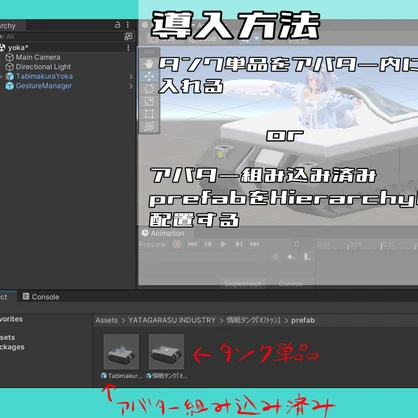Screen dimensions: 418x418
Task: Select the 惰眠タンク standalone prefab thumbnail
Action: (166, 352)
